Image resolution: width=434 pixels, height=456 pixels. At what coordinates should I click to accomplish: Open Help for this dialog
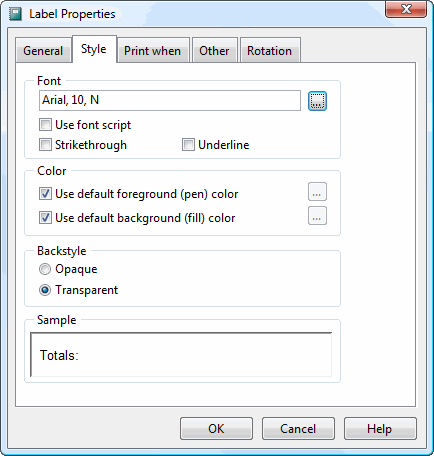[x=380, y=429]
